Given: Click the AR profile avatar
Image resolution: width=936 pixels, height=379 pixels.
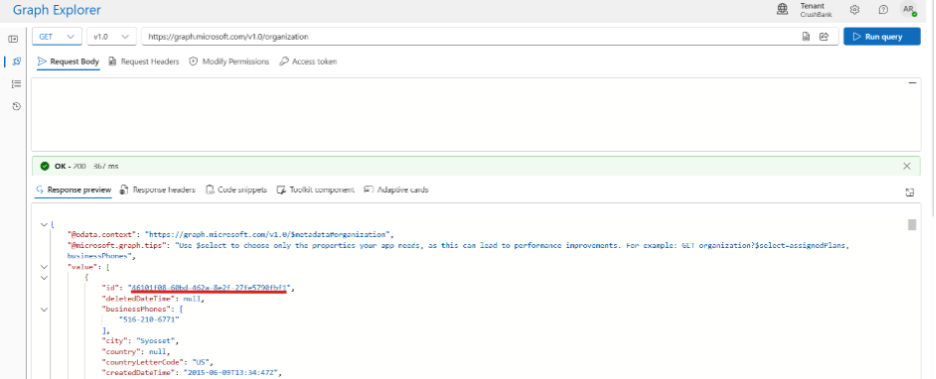Looking at the screenshot, I should click(909, 10).
